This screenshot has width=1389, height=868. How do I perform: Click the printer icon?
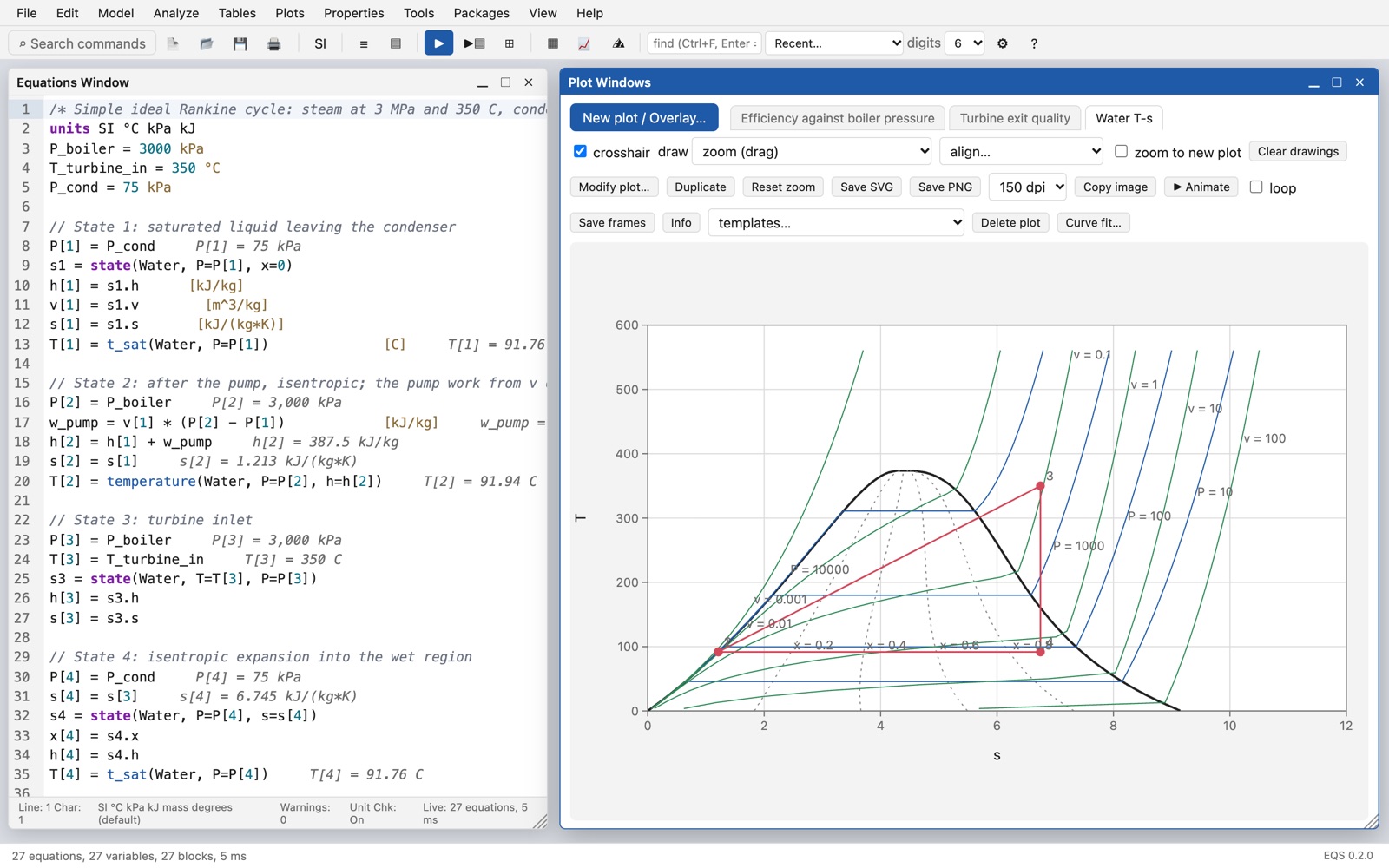point(274,43)
